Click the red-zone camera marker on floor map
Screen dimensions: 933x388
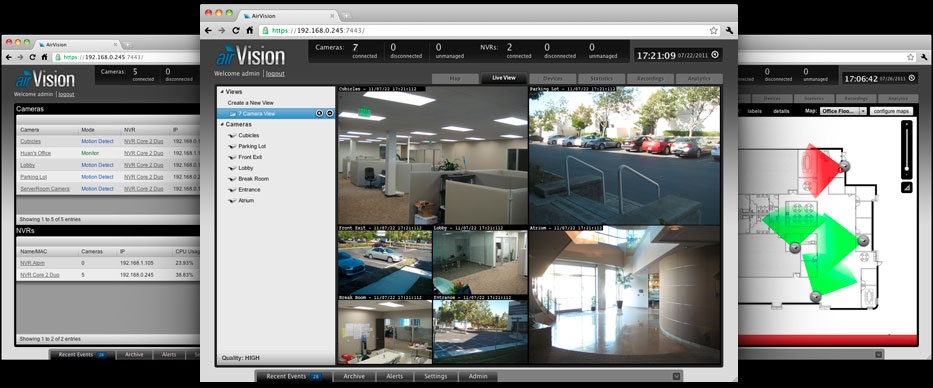click(x=844, y=166)
